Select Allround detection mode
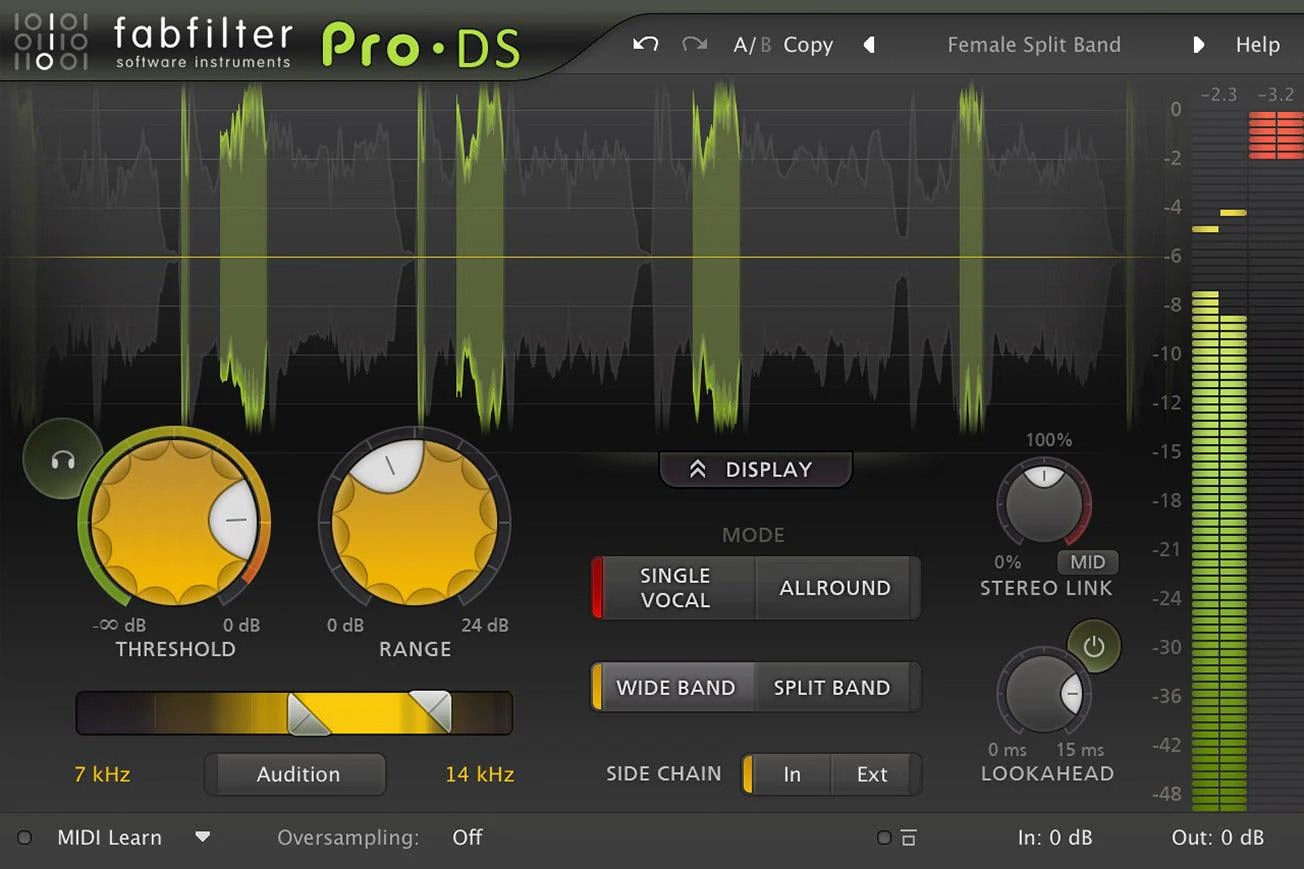The width and height of the screenshot is (1304, 869). click(835, 588)
